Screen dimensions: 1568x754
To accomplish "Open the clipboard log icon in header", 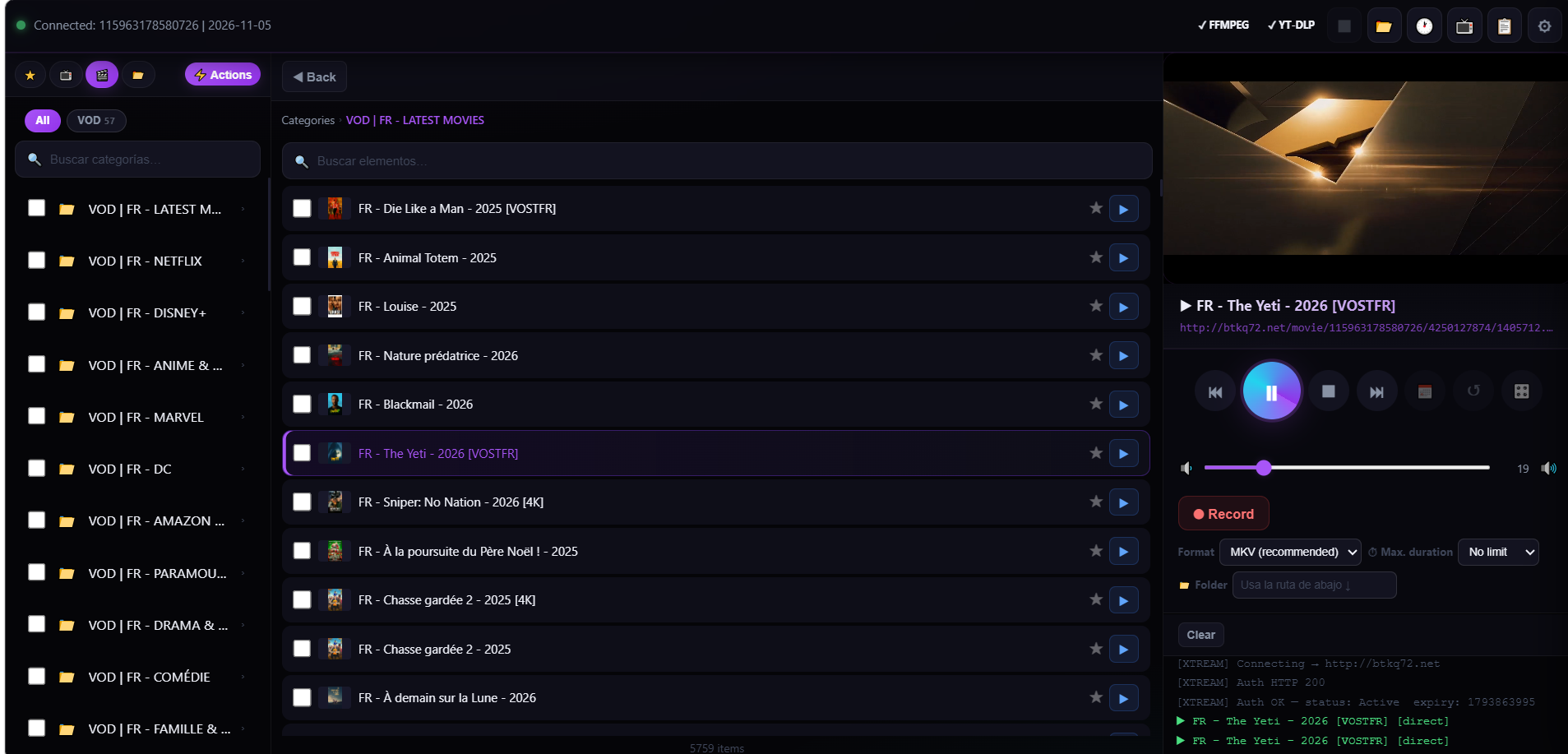I will pyautogui.click(x=1504, y=26).
